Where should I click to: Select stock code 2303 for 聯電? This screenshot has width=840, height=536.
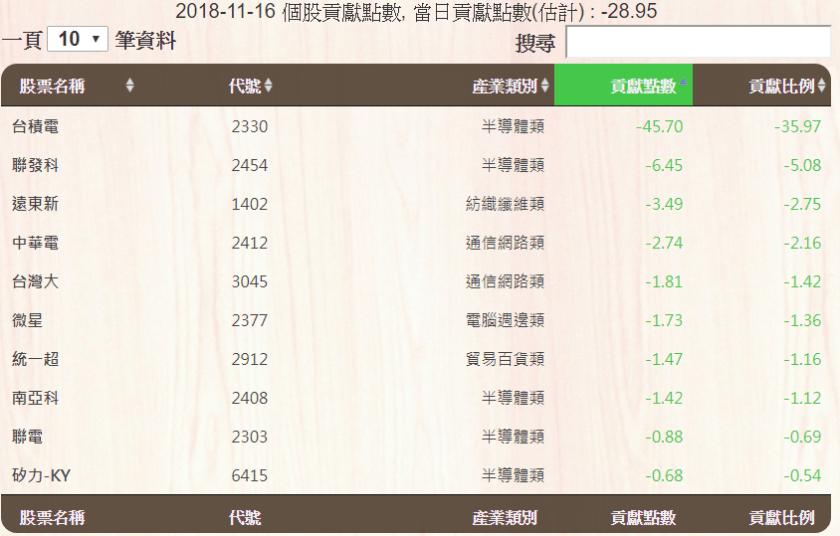tap(249, 437)
